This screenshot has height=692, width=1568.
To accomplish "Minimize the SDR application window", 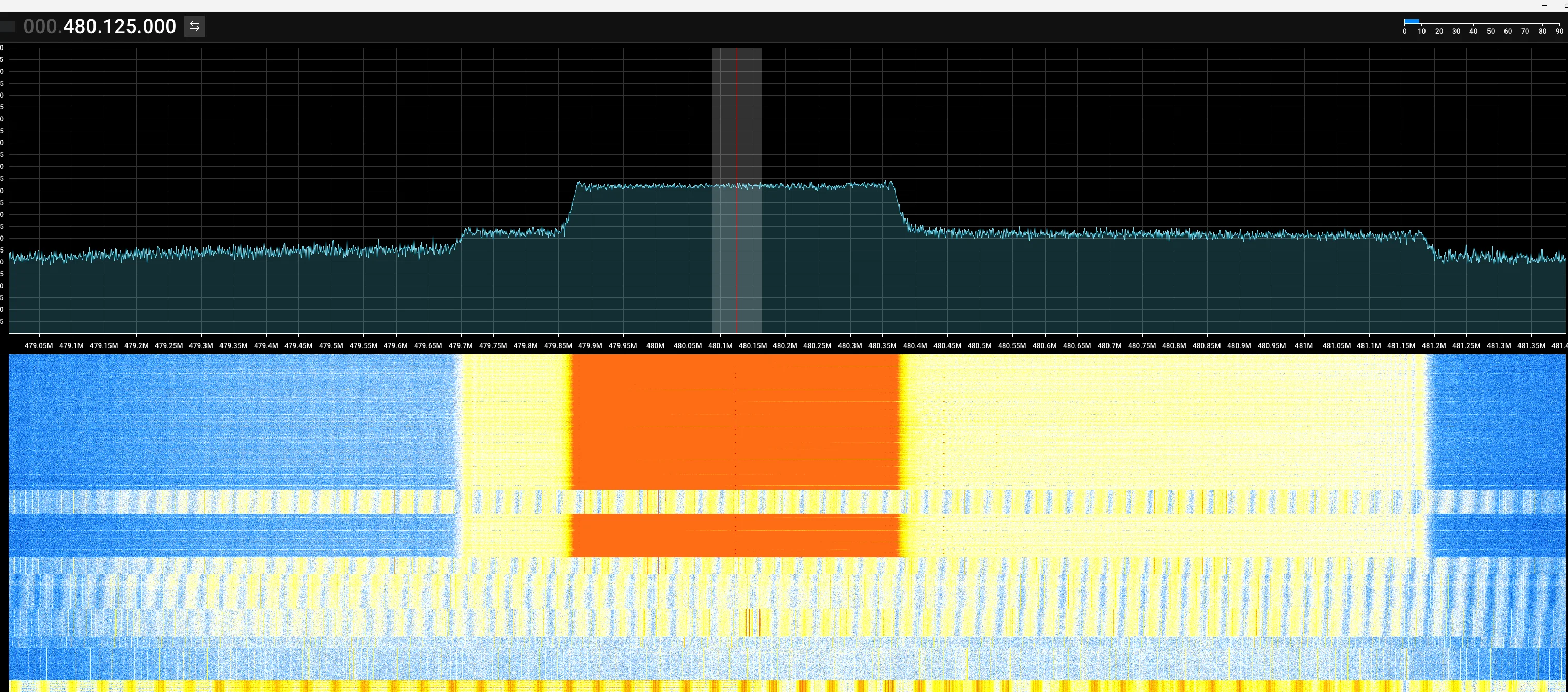I will 1544,5.
